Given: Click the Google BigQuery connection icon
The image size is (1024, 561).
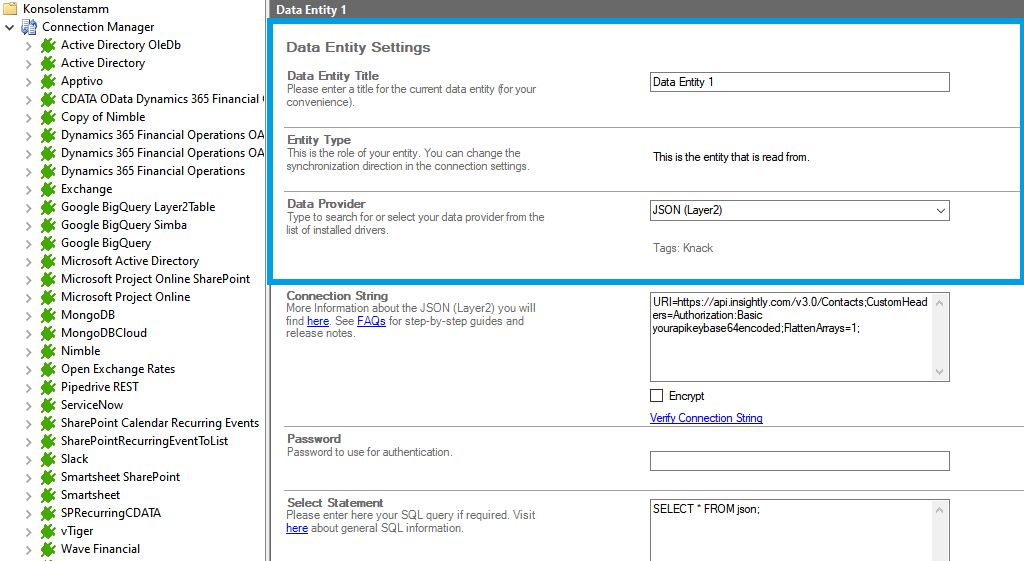Looking at the screenshot, I should tap(48, 243).
